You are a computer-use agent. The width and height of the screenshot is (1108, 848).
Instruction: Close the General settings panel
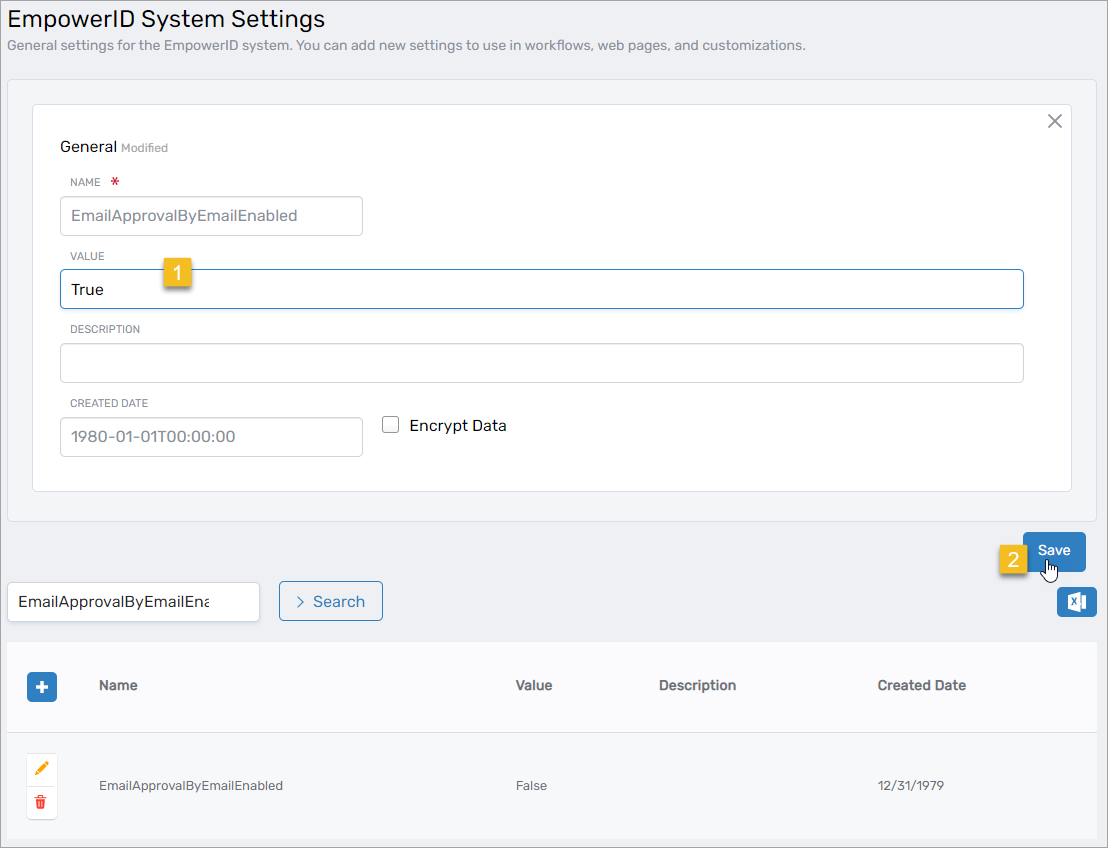(1054, 121)
